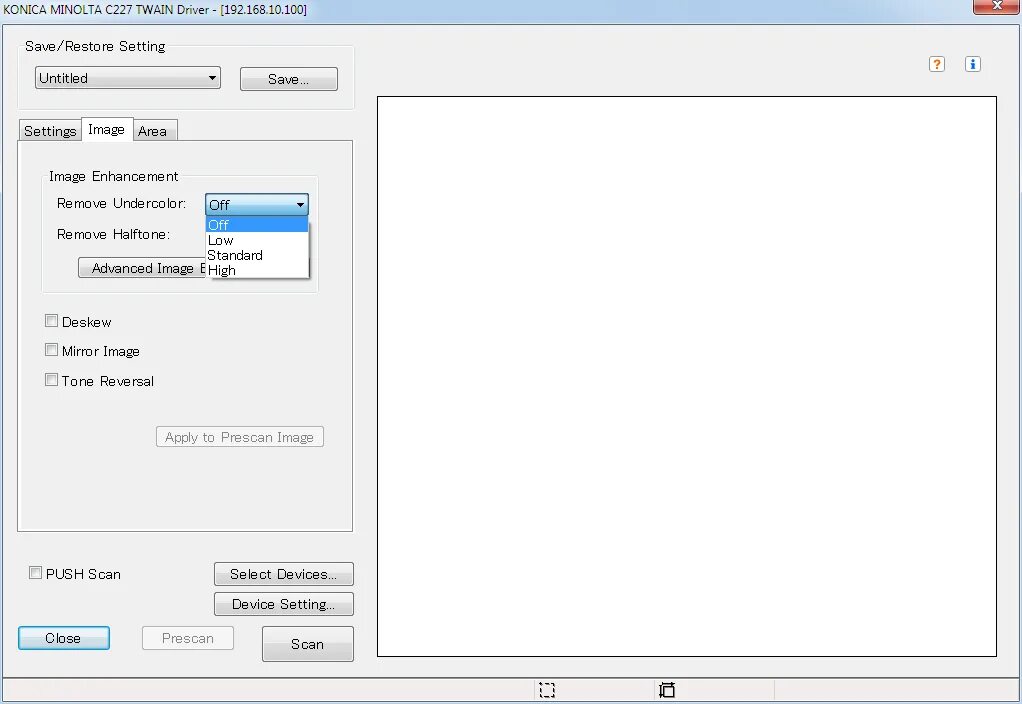Viewport: 1022px width, 704px height.
Task: Collapse the Remove Undercolor dropdown
Action: coord(257,205)
